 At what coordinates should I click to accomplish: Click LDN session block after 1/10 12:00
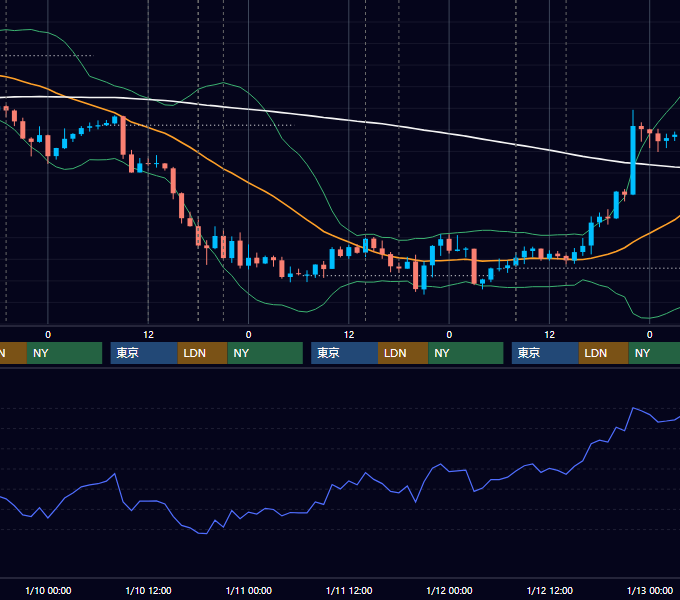pos(203,353)
